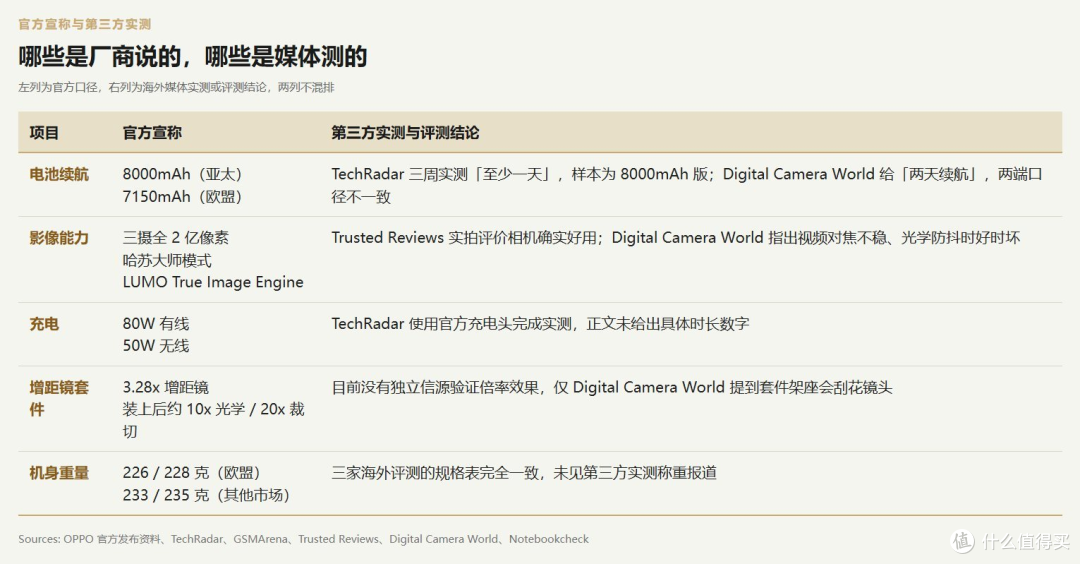The image size is (1080, 564).
Task: Click the 'Sources: OPPO 官方发布资料' footer line
Action: pos(304,539)
